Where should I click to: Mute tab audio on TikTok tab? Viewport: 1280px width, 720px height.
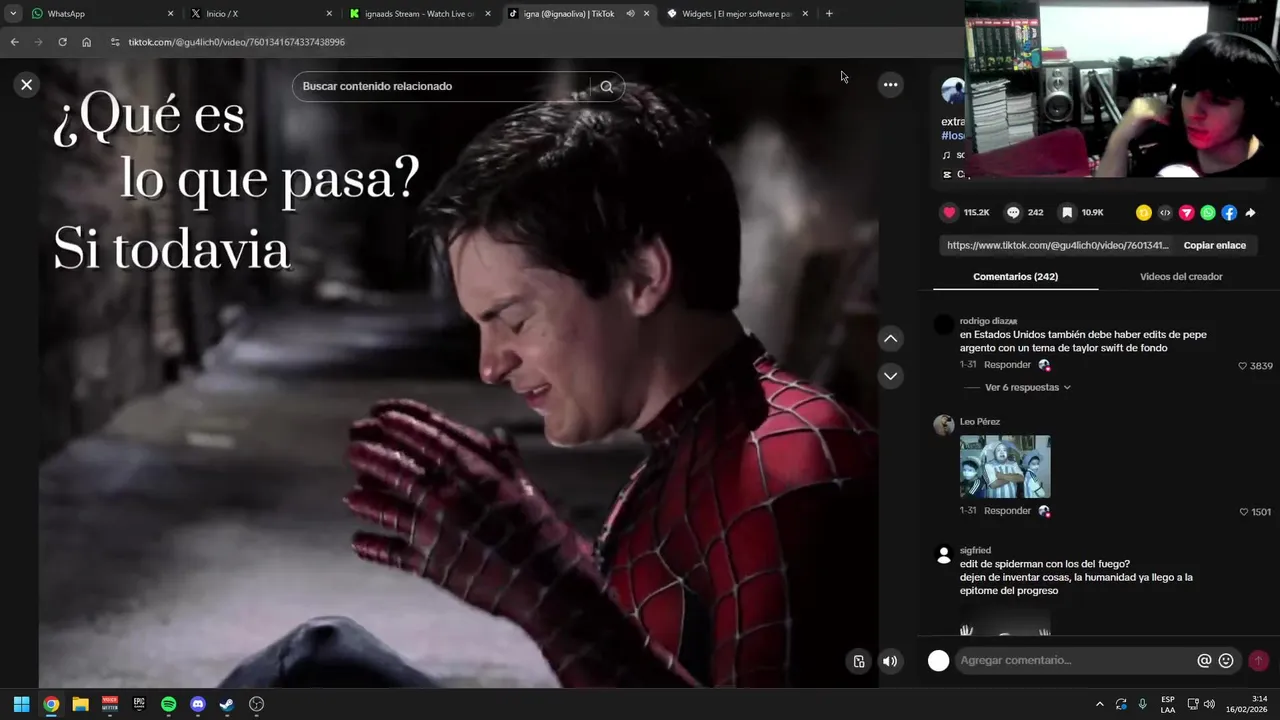(630, 14)
